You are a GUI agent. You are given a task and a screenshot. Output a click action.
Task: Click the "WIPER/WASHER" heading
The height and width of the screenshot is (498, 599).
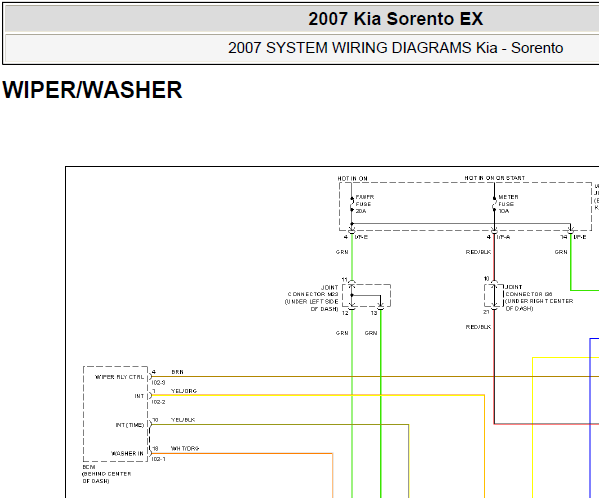(92, 90)
